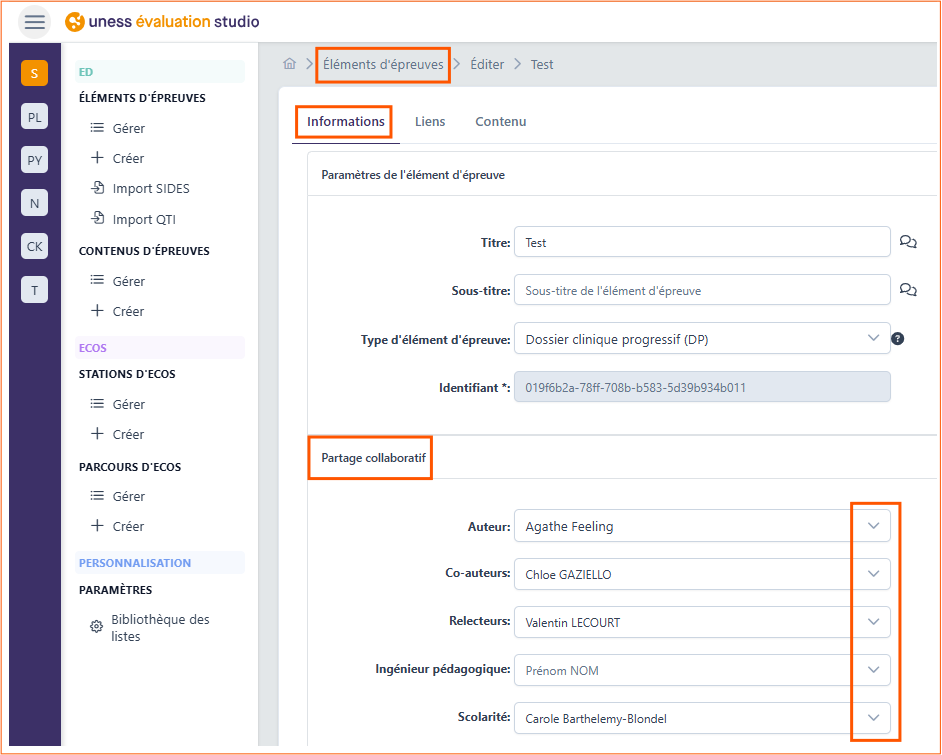Expand the Co-auteurs dropdown

point(702,574)
